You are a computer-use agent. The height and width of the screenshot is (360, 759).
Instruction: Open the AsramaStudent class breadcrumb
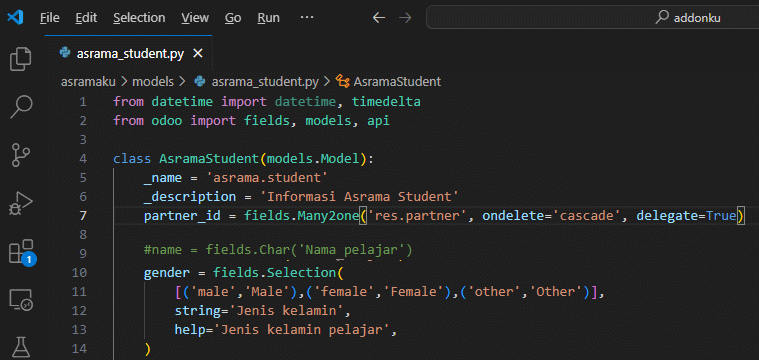tap(389, 82)
